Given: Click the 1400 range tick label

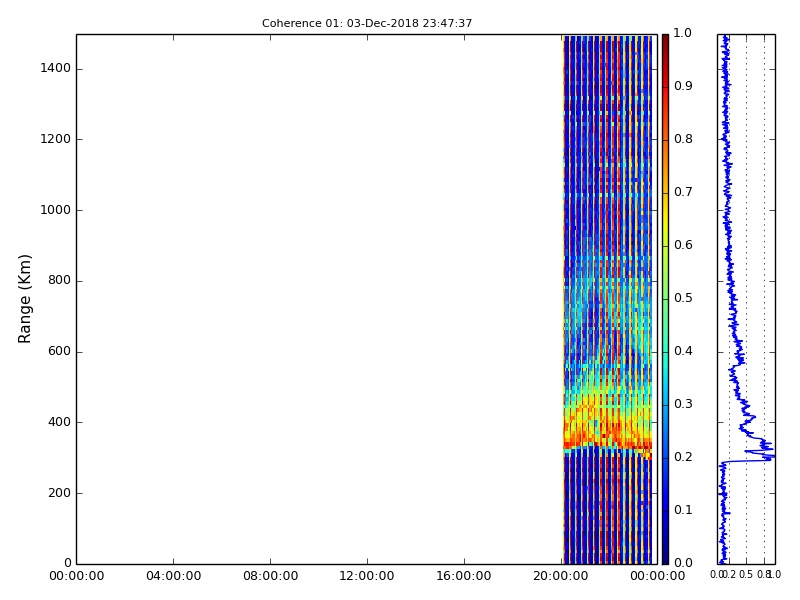Looking at the screenshot, I should (x=56, y=68).
